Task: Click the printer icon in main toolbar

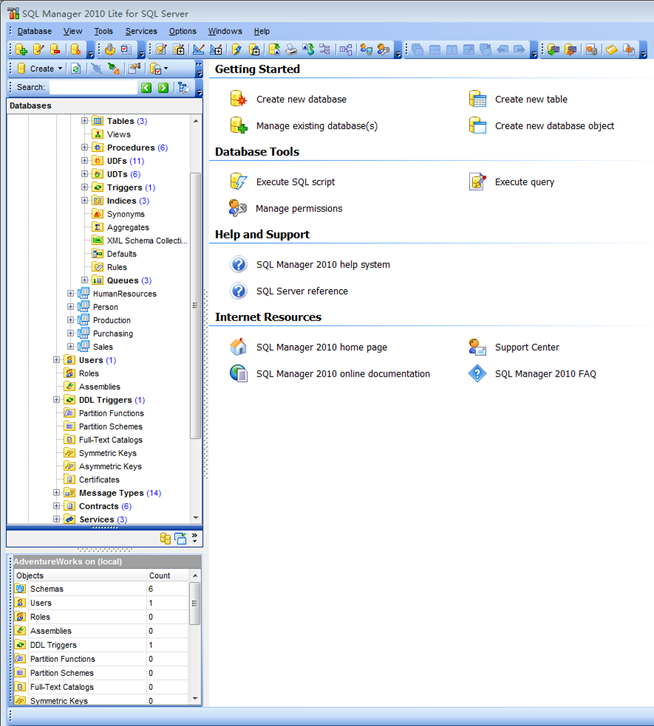Action: pos(291,49)
